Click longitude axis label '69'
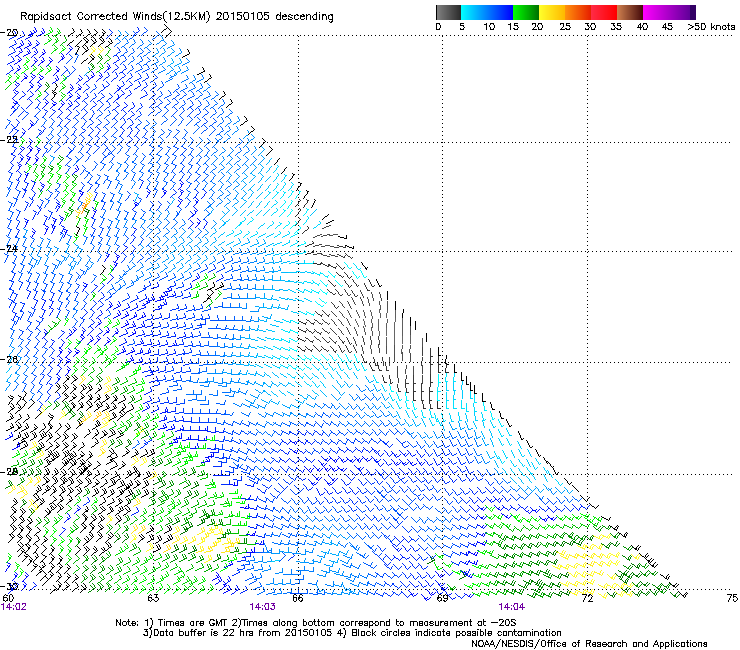 click(x=442, y=598)
